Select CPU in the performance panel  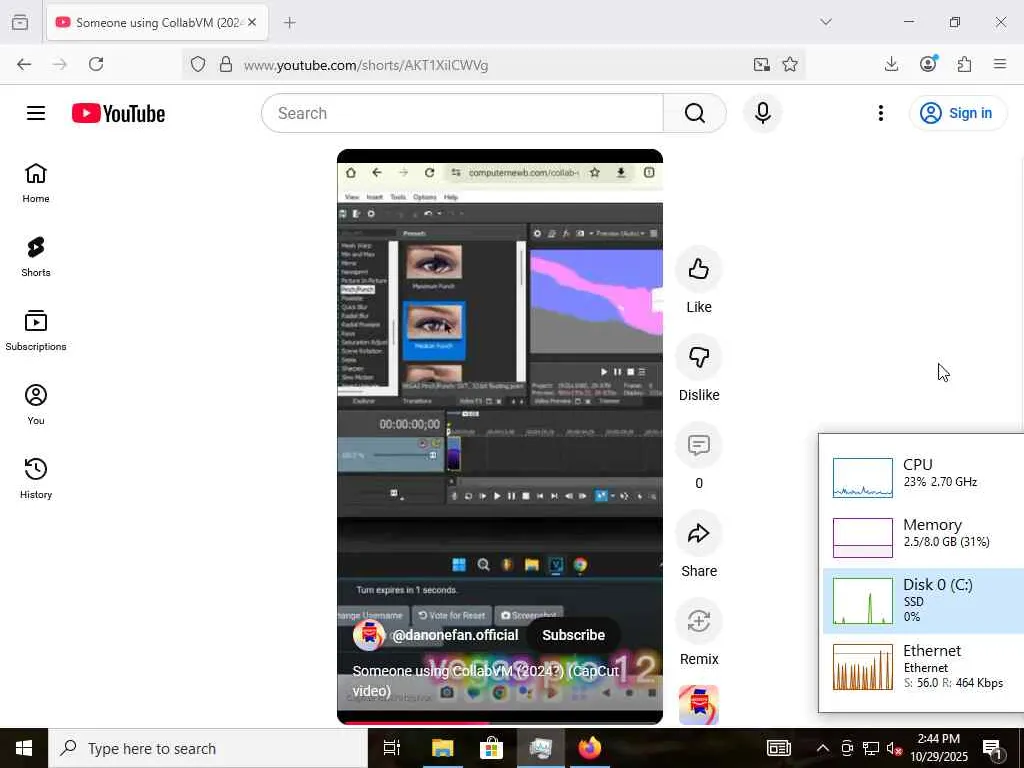(923, 477)
